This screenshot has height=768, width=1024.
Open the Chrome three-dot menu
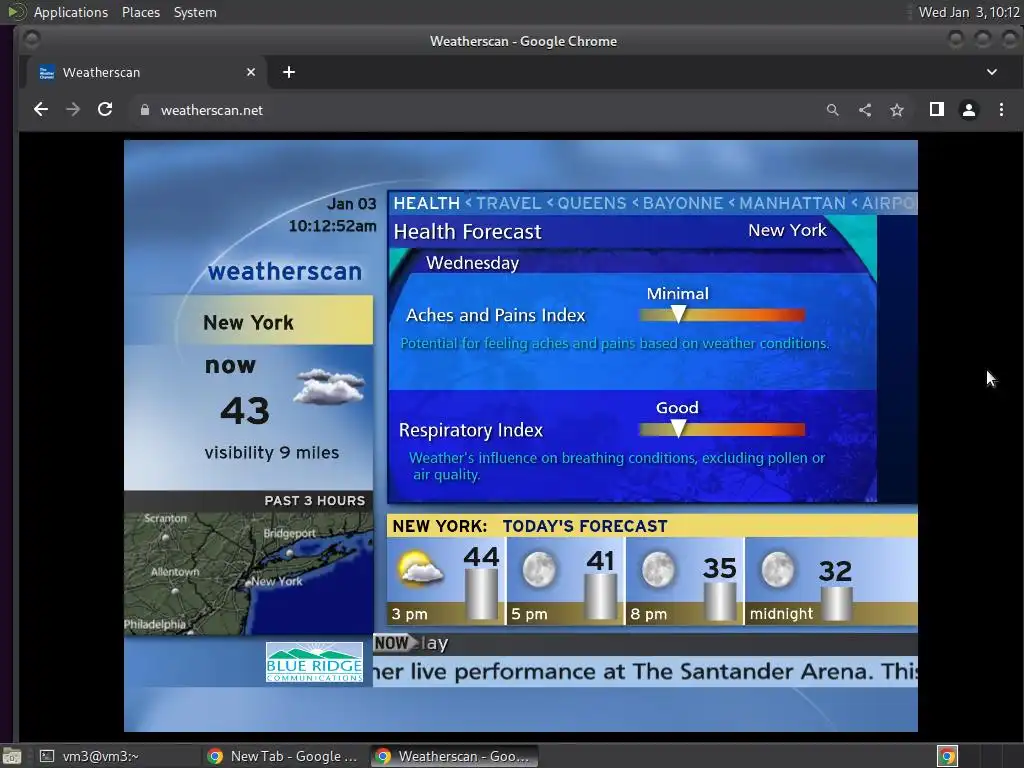pyautogui.click(x=1001, y=110)
